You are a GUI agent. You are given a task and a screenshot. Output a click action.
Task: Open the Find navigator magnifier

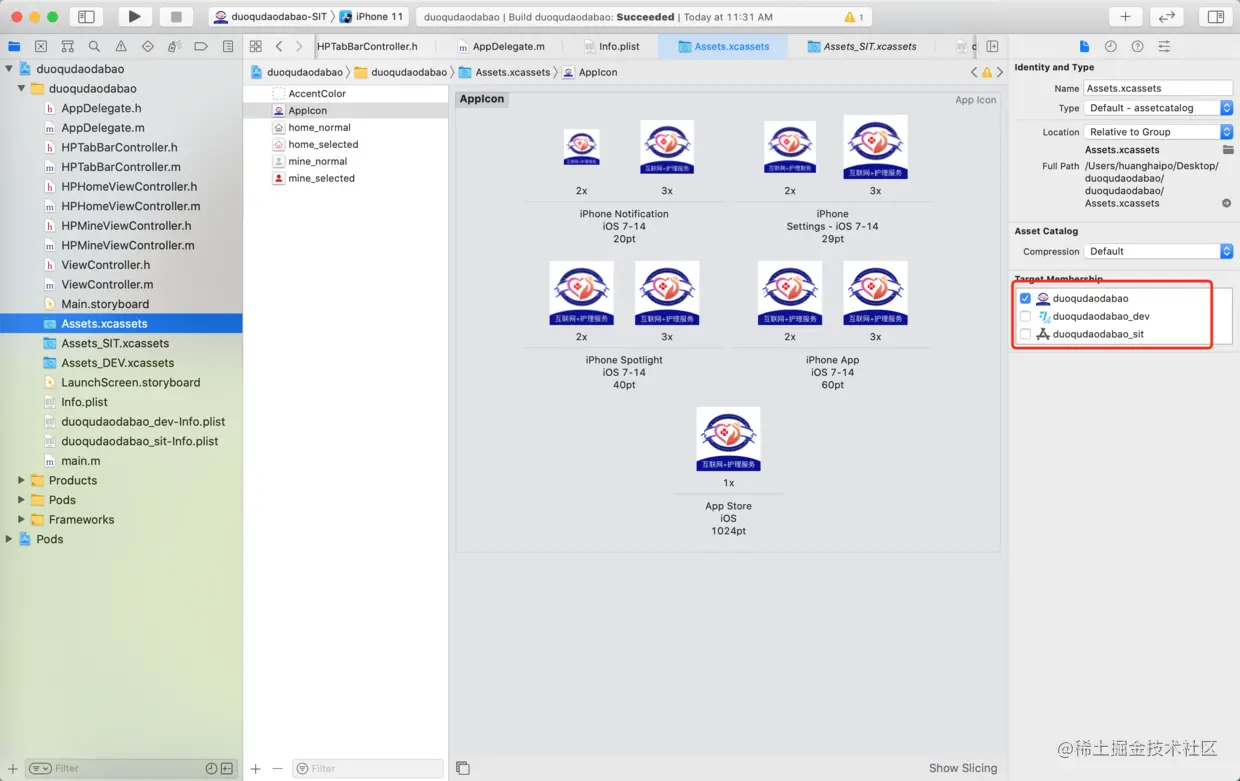pyautogui.click(x=94, y=46)
